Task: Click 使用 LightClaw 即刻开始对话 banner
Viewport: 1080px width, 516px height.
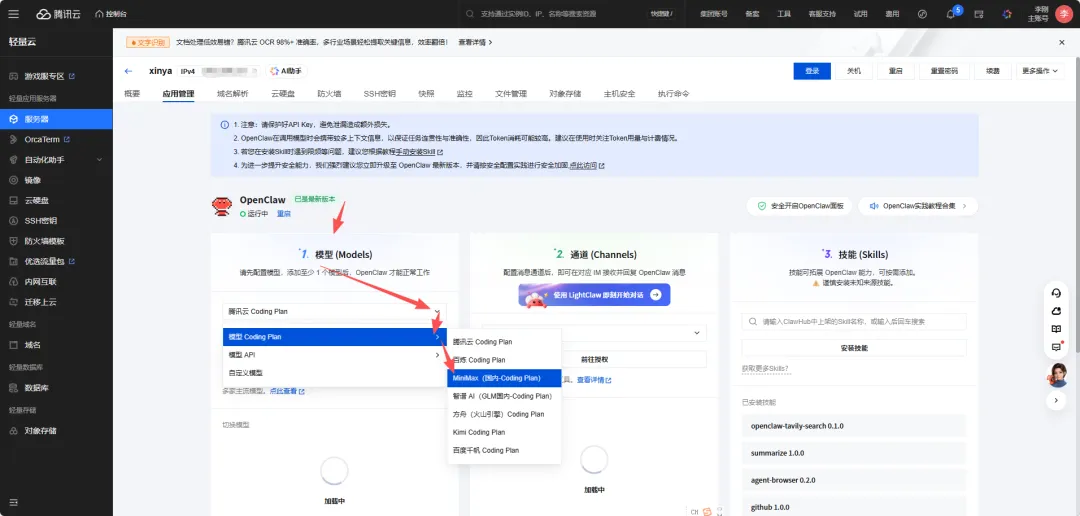Action: click(x=594, y=294)
